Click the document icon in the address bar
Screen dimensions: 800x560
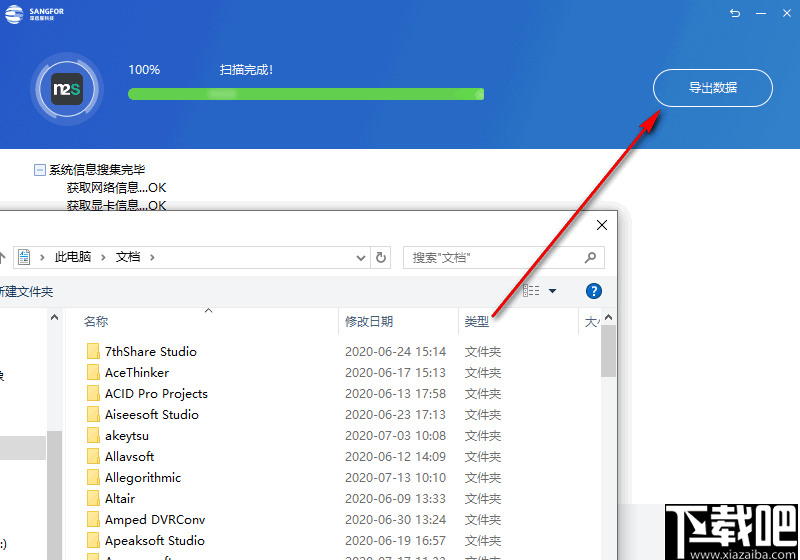click(24, 257)
